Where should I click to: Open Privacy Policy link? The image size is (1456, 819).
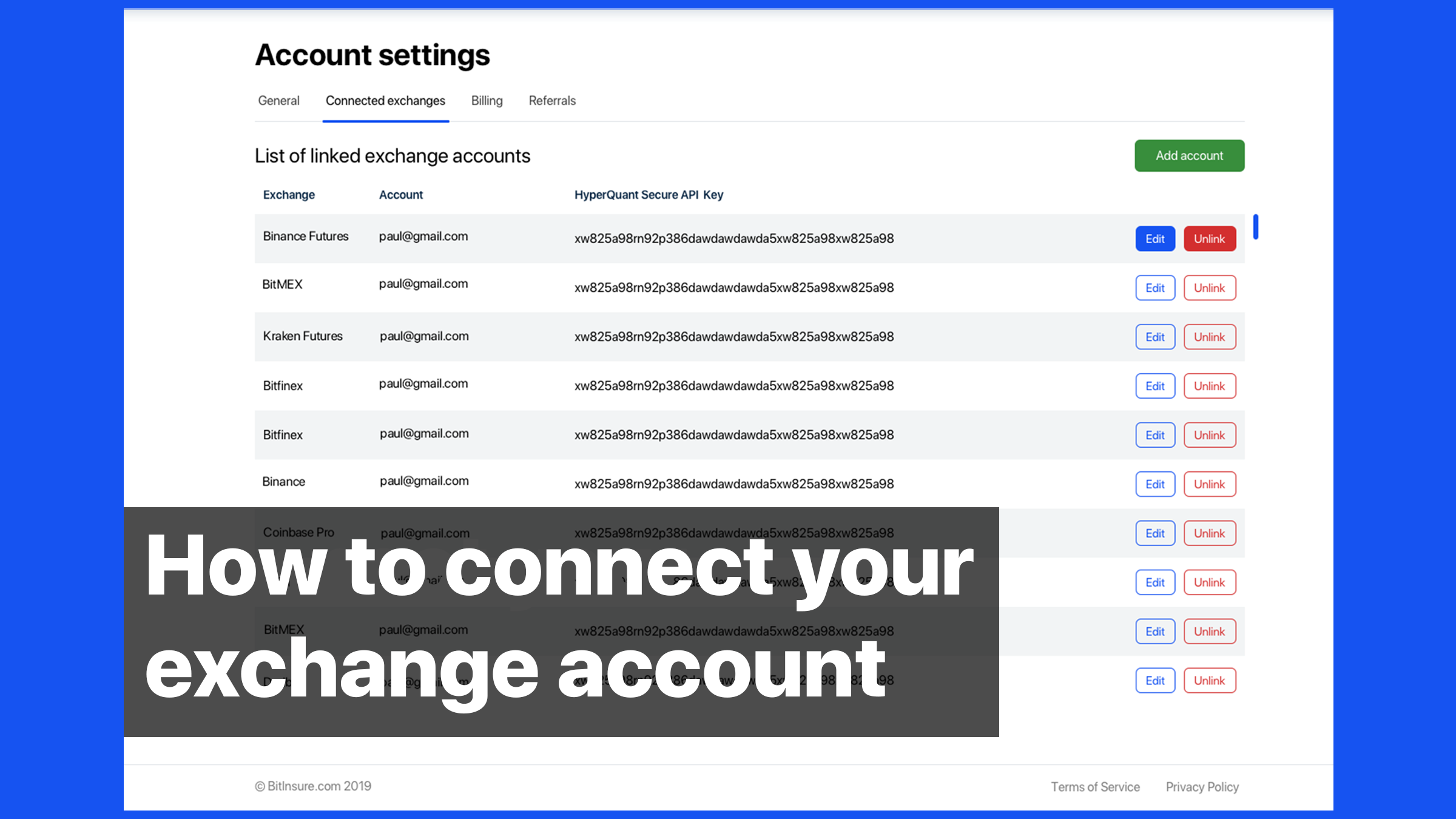(x=1202, y=787)
